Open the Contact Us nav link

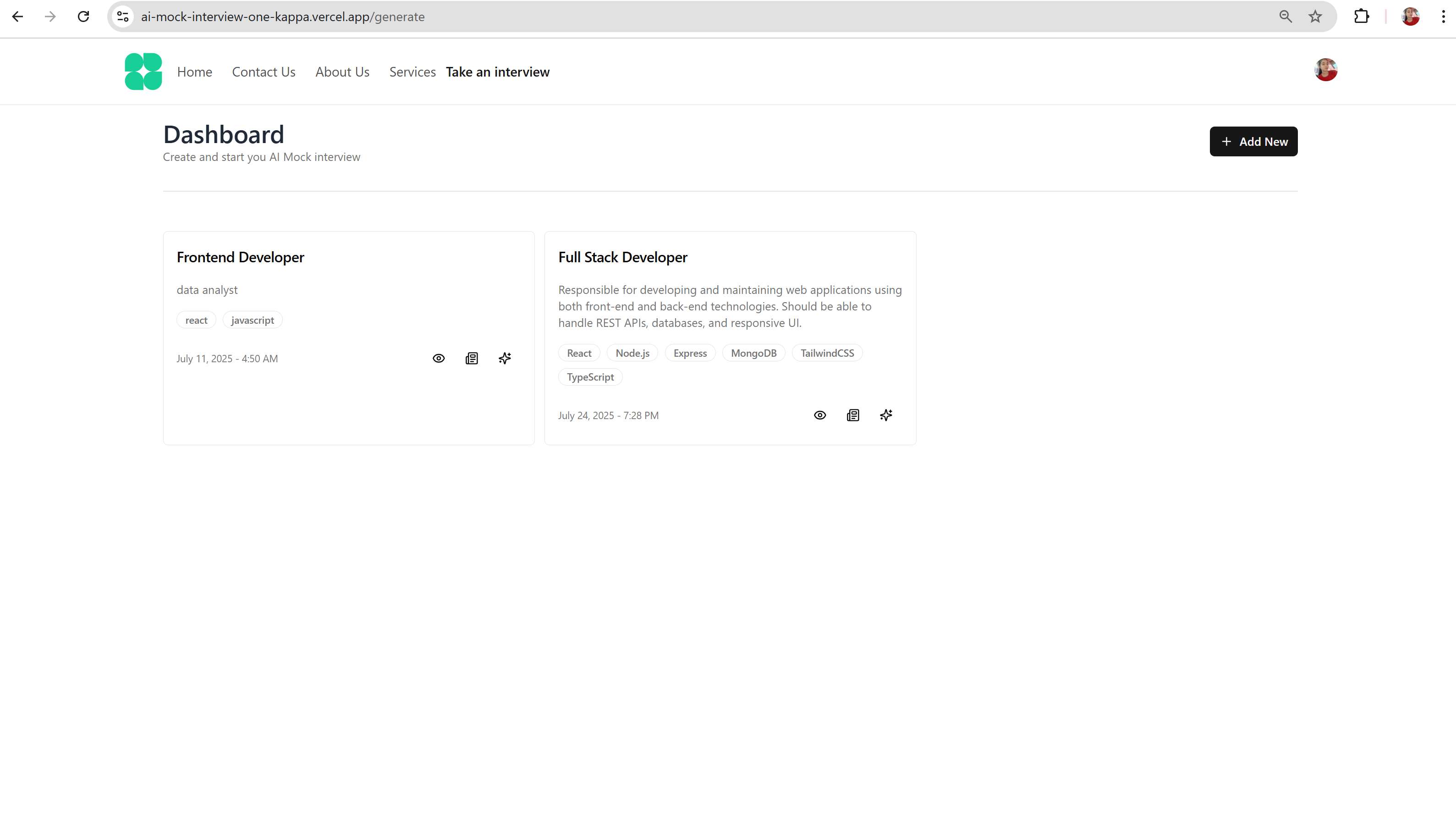[264, 72]
